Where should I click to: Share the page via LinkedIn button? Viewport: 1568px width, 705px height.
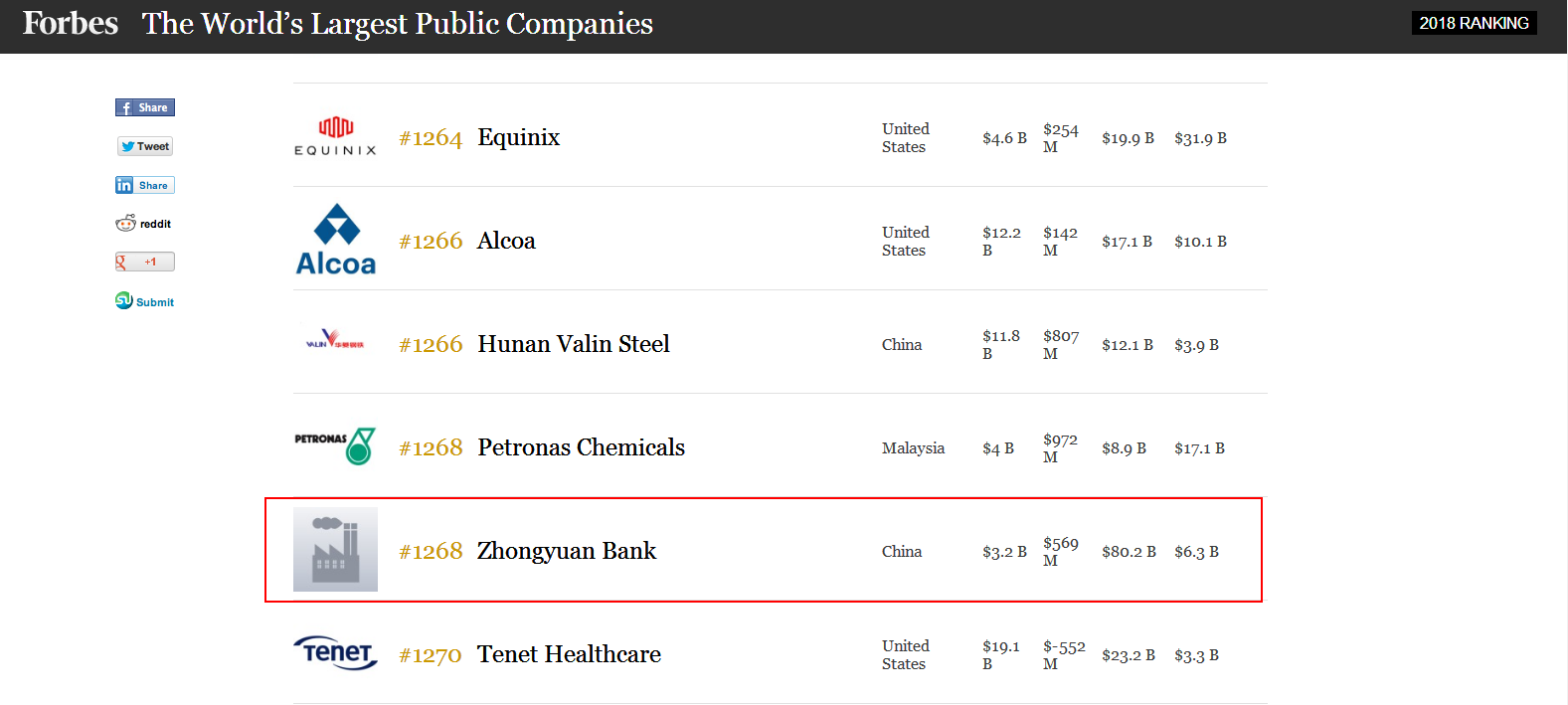click(x=145, y=185)
